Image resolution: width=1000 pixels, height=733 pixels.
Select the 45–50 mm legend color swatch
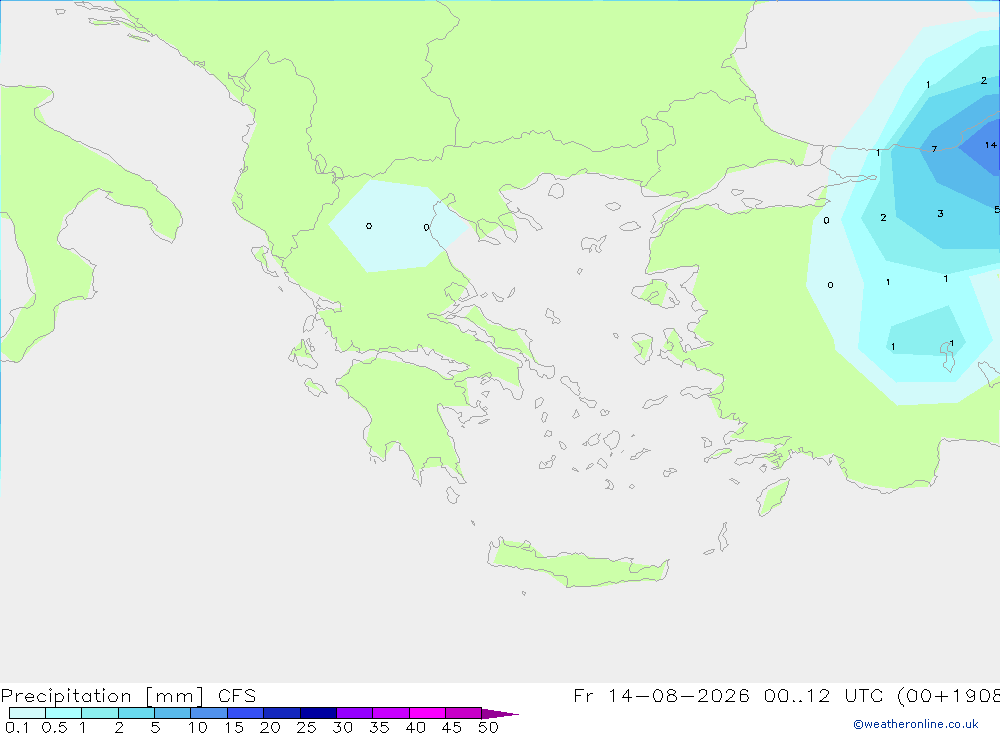(463, 713)
